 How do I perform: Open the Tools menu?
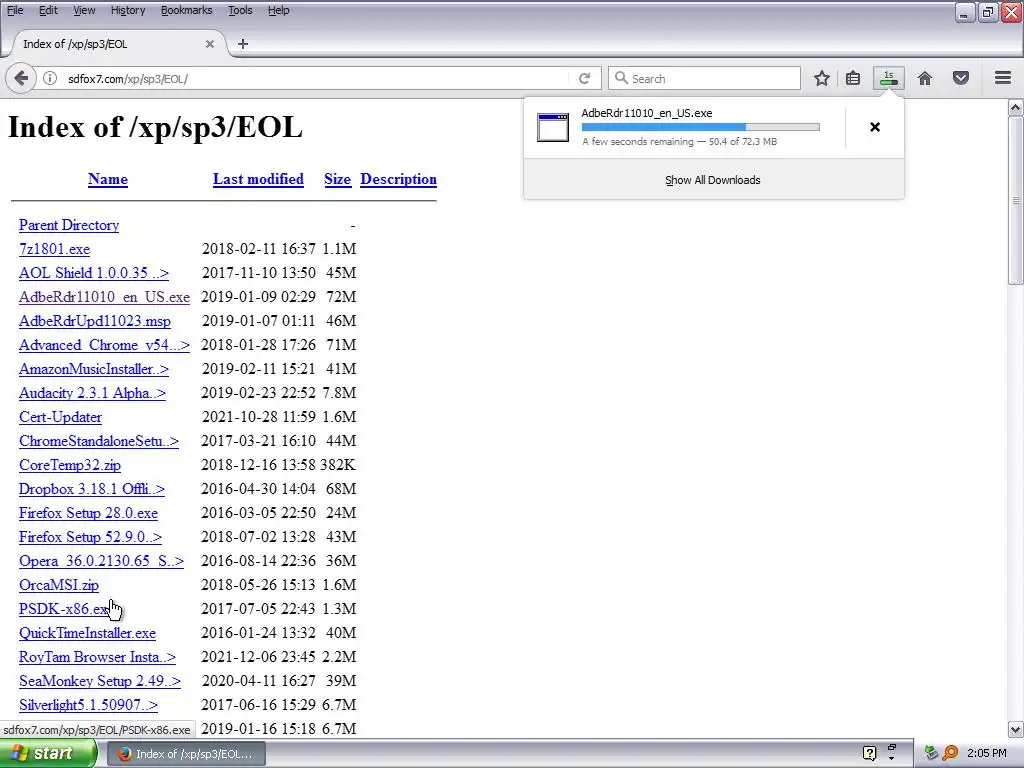[240, 10]
